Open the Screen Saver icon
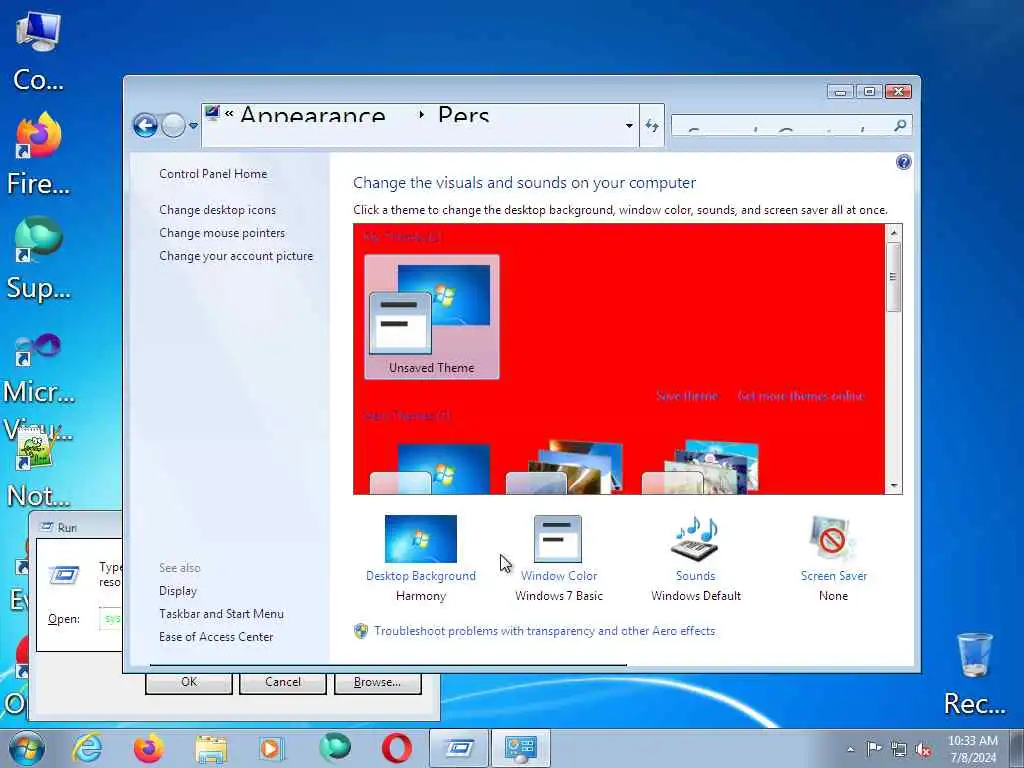This screenshot has height=768, width=1024. click(833, 539)
